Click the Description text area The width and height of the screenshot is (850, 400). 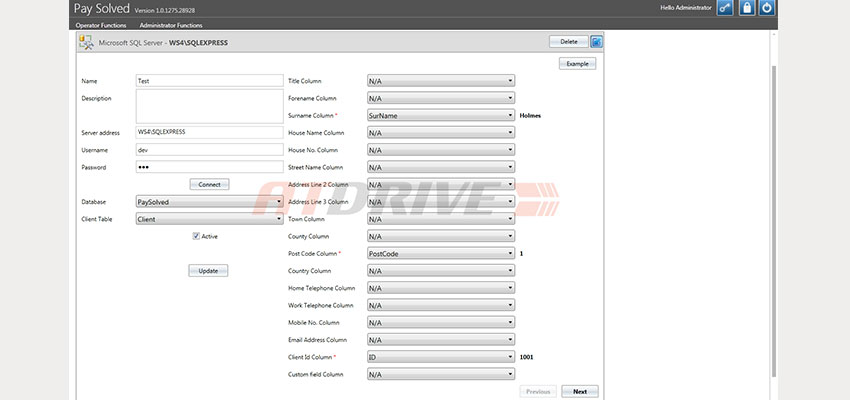click(209, 106)
